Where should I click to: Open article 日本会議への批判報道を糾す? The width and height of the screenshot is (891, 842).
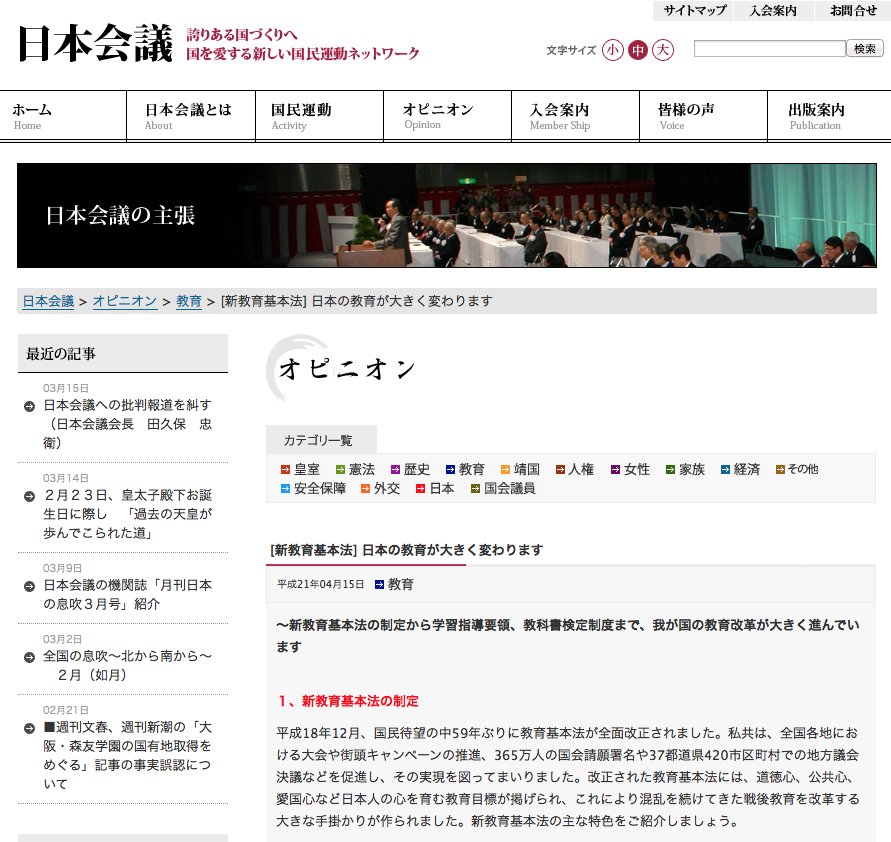coord(127,424)
